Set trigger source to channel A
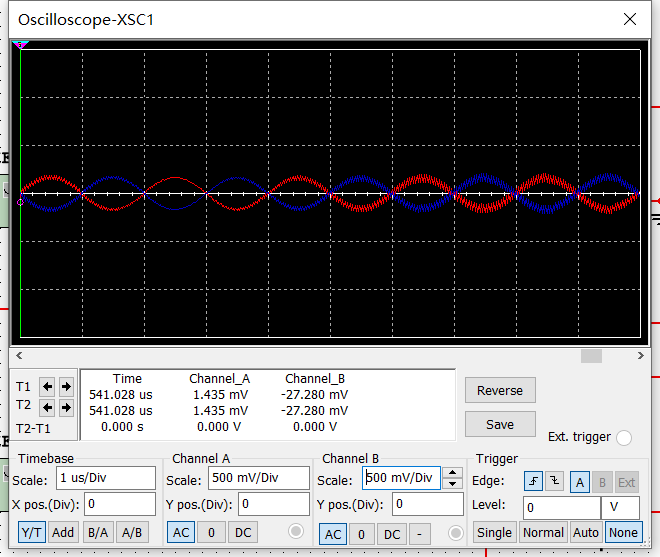The image size is (660, 557). [579, 482]
